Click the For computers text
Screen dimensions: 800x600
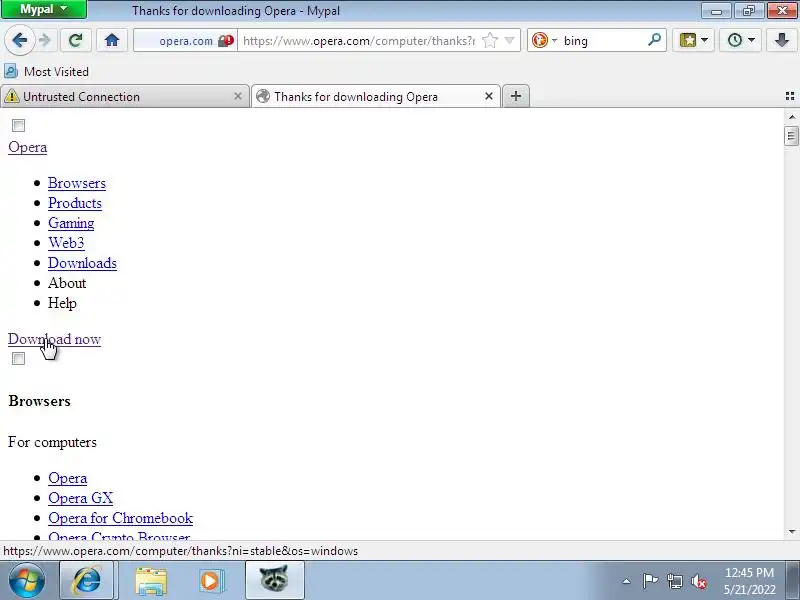click(x=52, y=442)
